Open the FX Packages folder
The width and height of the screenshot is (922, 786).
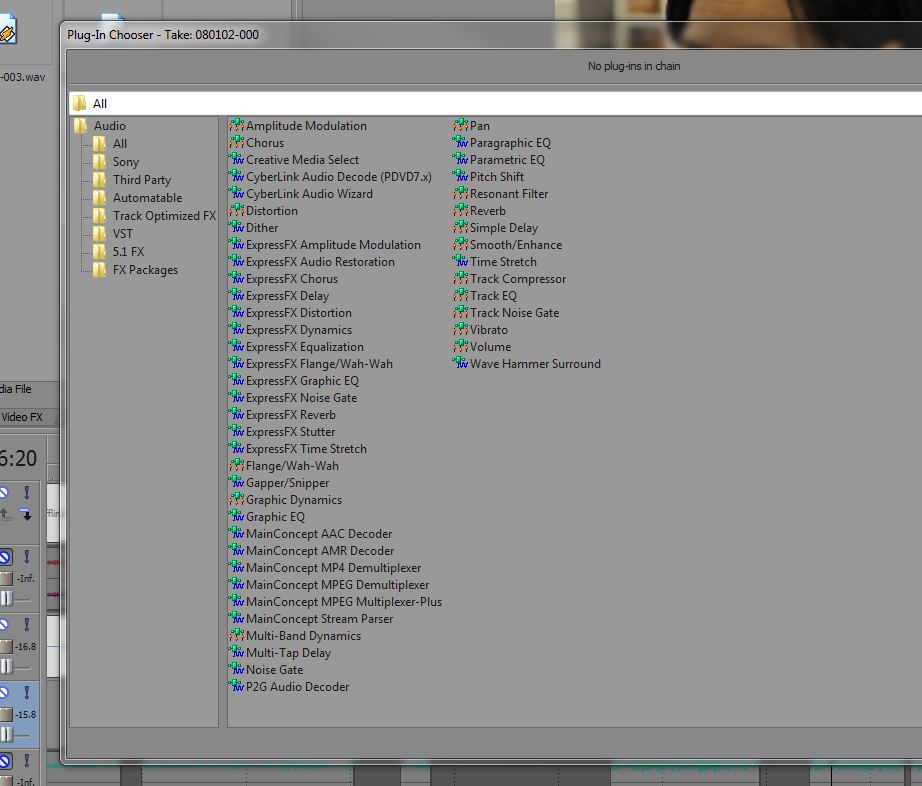(x=144, y=270)
